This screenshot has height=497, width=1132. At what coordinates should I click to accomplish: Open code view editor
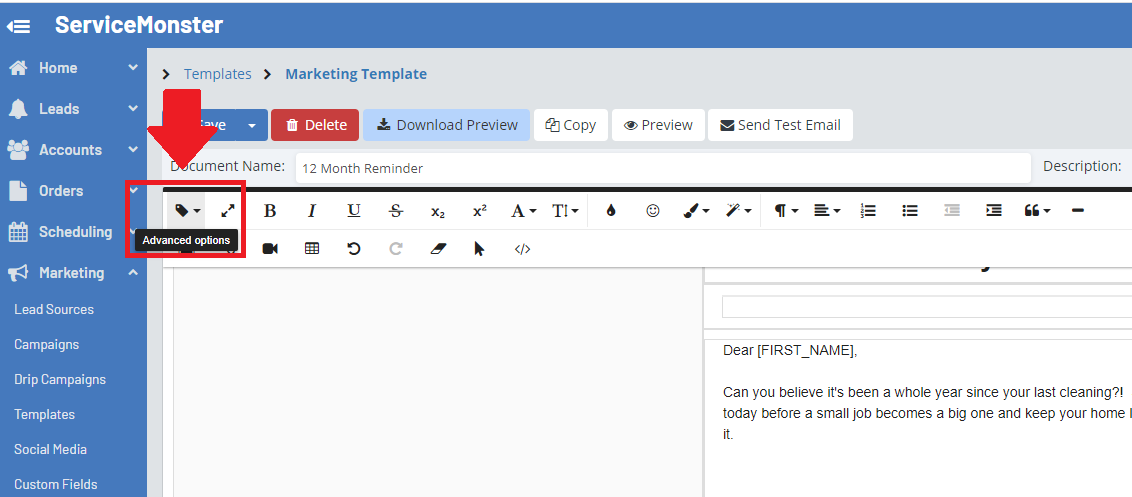pos(522,249)
